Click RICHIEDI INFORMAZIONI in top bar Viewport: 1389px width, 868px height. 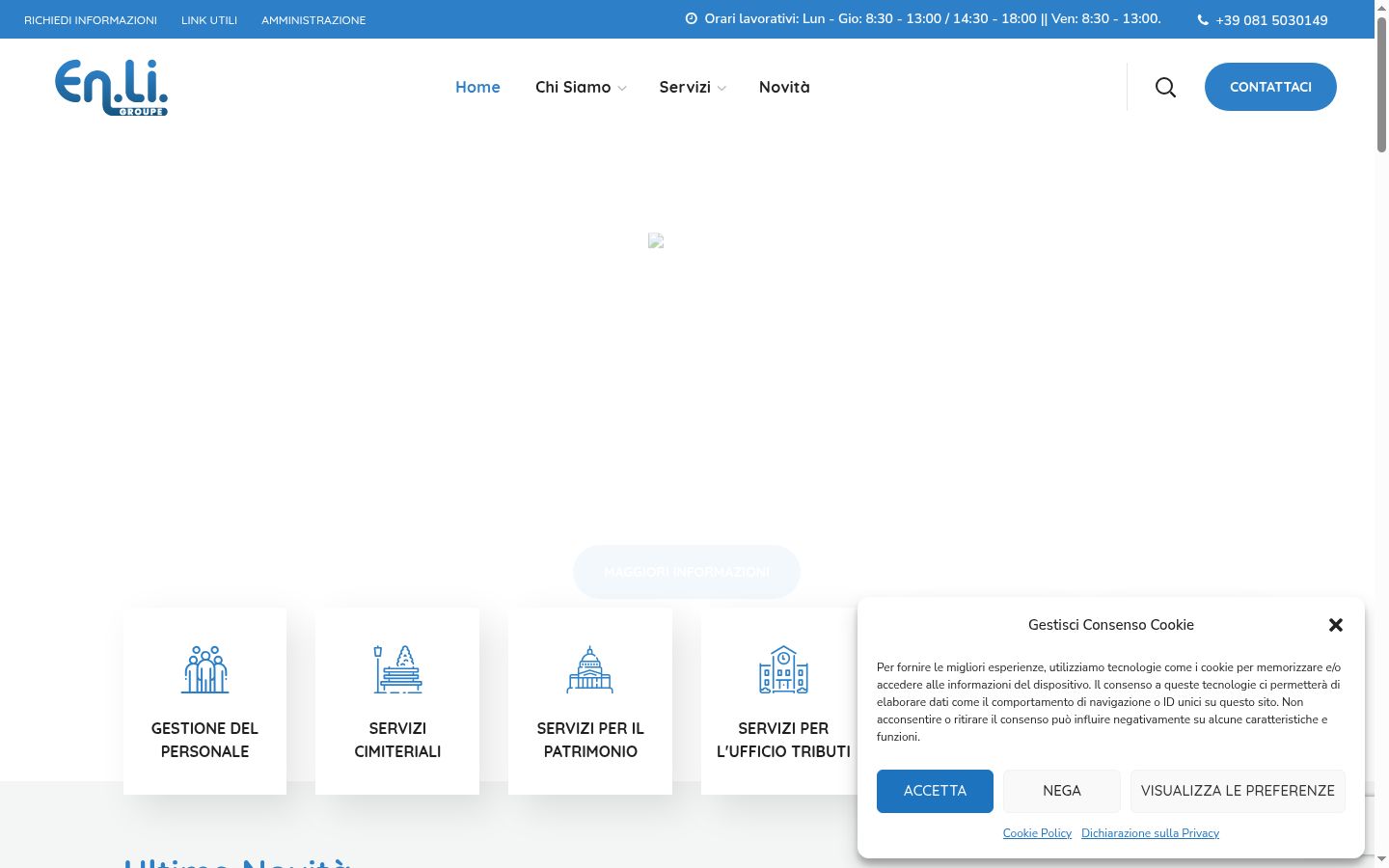(x=91, y=19)
